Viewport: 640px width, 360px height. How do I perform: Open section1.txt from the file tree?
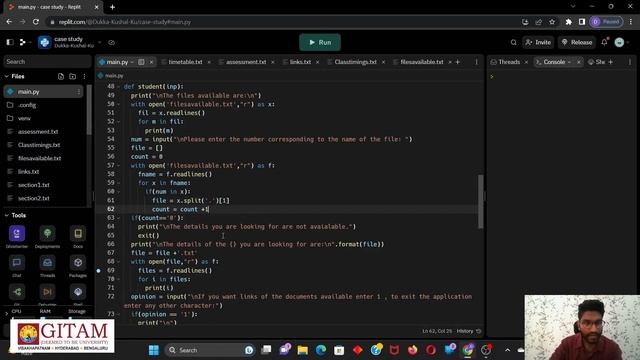(x=33, y=185)
